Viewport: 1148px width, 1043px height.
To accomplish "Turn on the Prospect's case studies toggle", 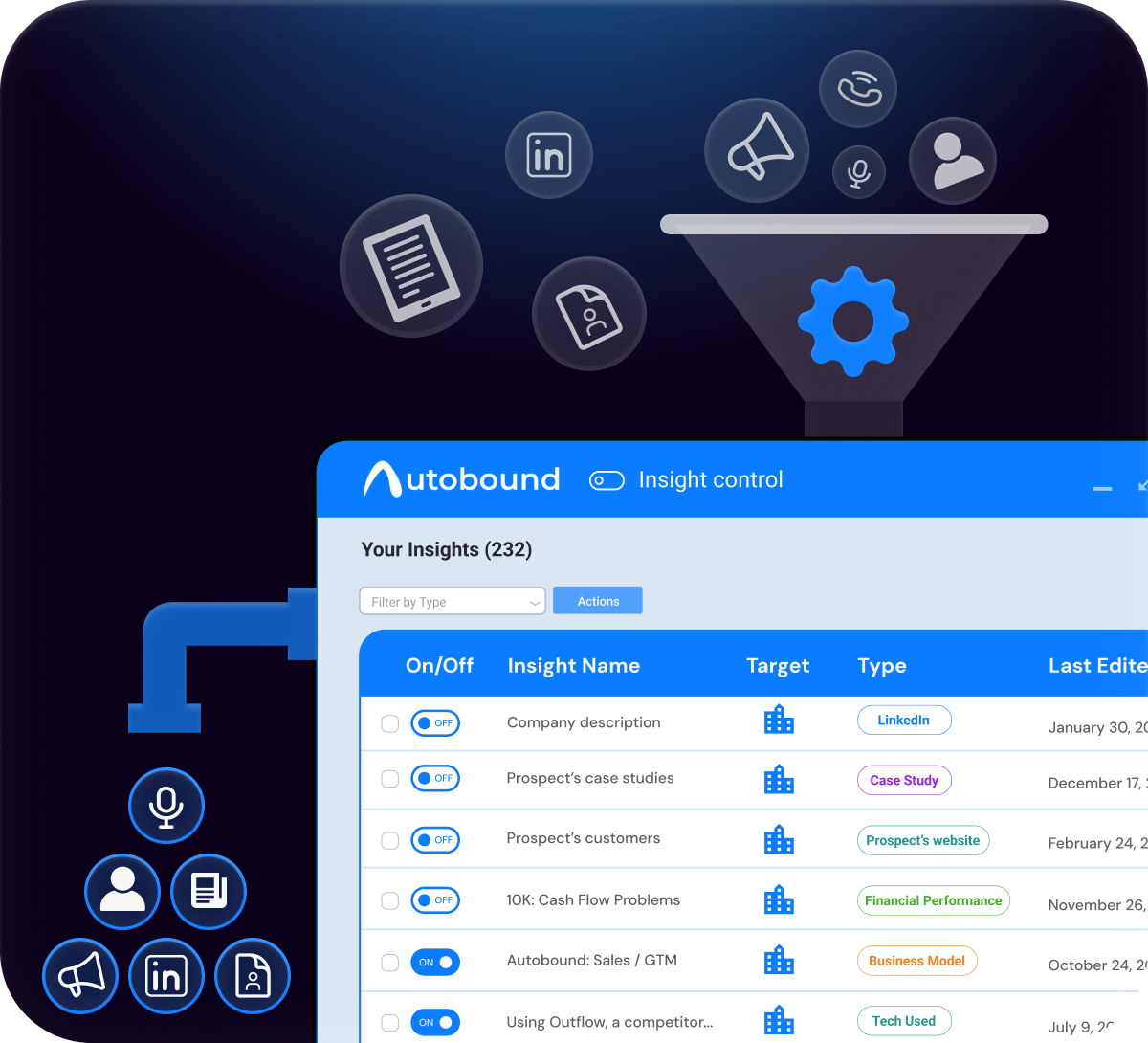I will tap(435, 778).
